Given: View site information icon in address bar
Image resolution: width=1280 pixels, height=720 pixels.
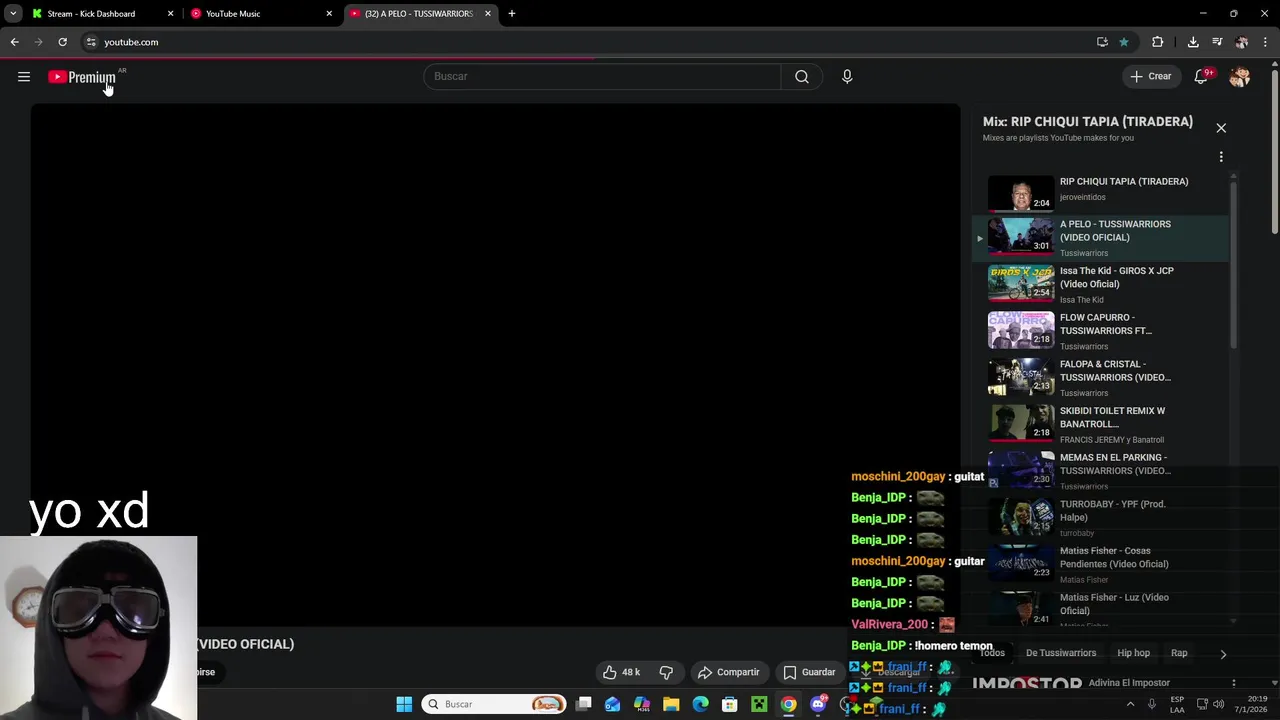Looking at the screenshot, I should click(x=91, y=42).
